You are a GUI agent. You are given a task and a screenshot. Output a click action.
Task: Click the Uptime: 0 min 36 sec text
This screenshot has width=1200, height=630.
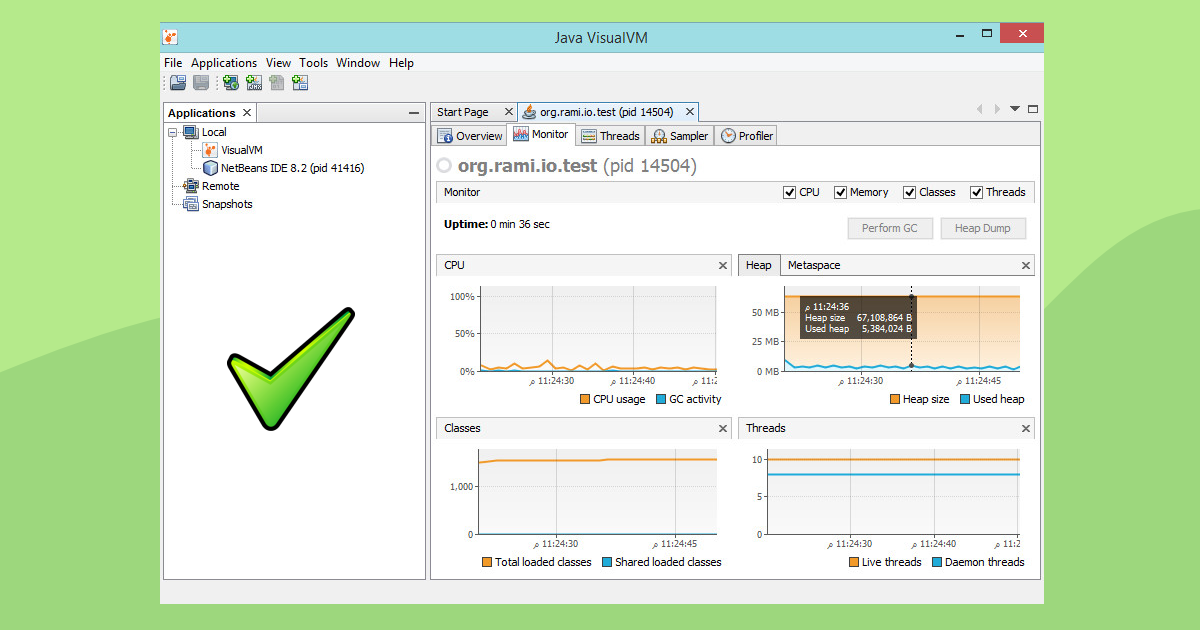point(497,224)
